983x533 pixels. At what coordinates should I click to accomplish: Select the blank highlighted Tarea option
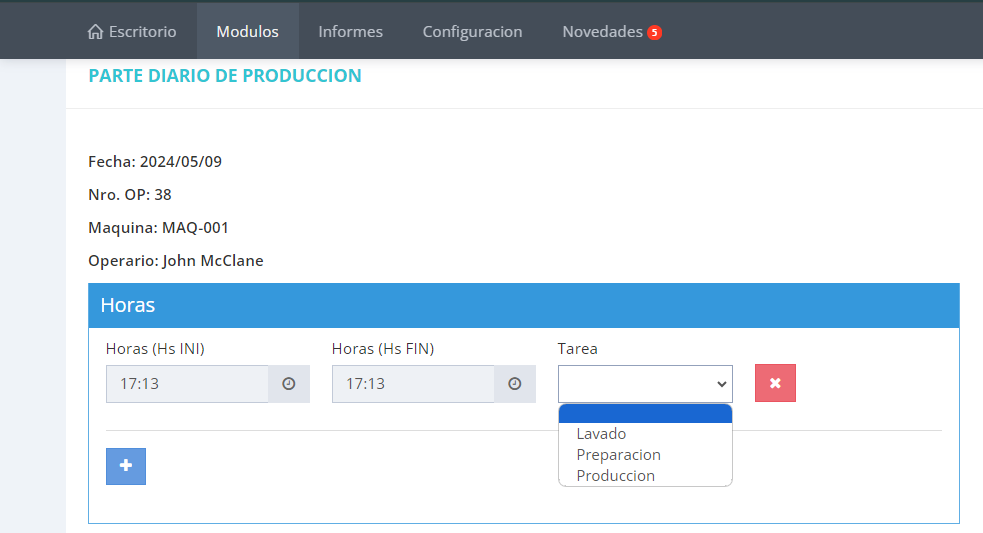click(x=645, y=414)
